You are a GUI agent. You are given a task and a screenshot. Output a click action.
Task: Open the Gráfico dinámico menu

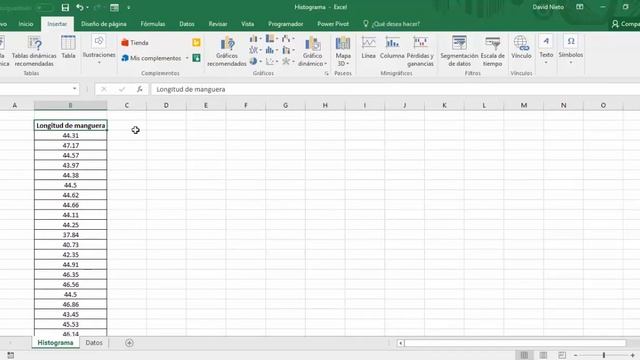click(312, 51)
